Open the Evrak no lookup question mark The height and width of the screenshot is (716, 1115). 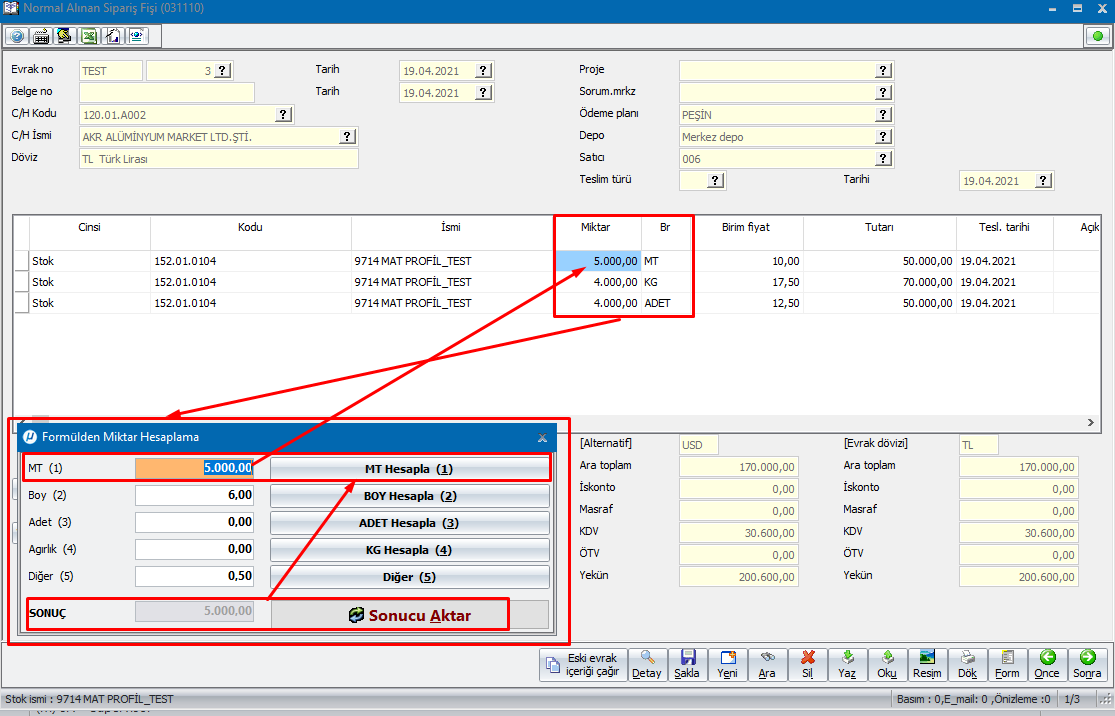223,70
